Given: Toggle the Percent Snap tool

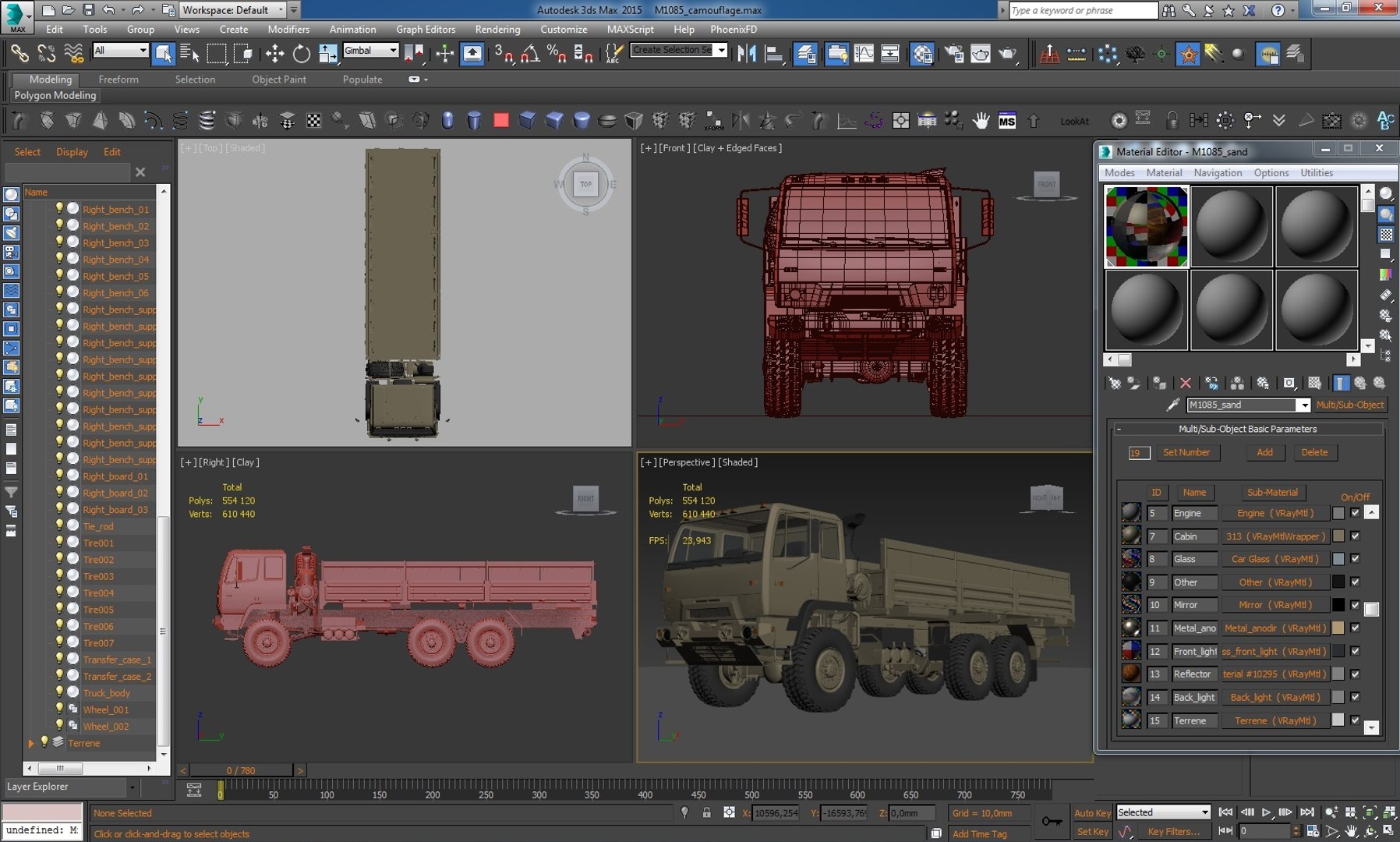Looking at the screenshot, I should (x=557, y=53).
